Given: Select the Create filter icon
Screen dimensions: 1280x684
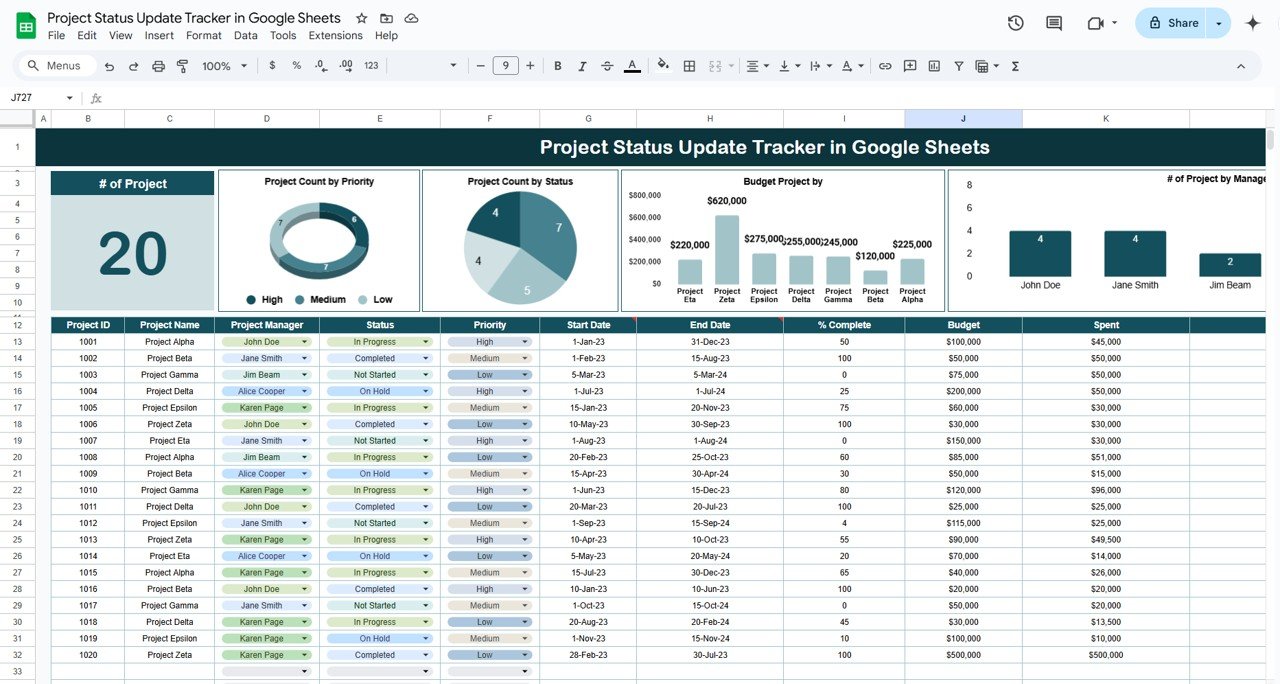Looking at the screenshot, I should coord(957,65).
